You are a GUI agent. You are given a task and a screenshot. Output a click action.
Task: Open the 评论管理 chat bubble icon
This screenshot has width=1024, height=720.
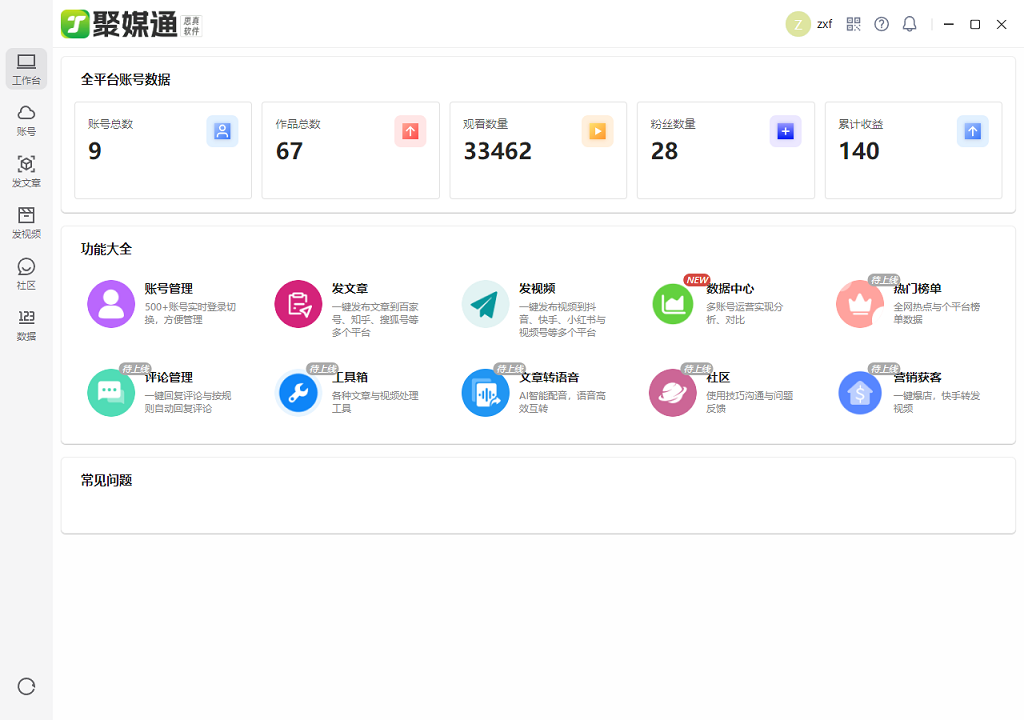[111, 393]
